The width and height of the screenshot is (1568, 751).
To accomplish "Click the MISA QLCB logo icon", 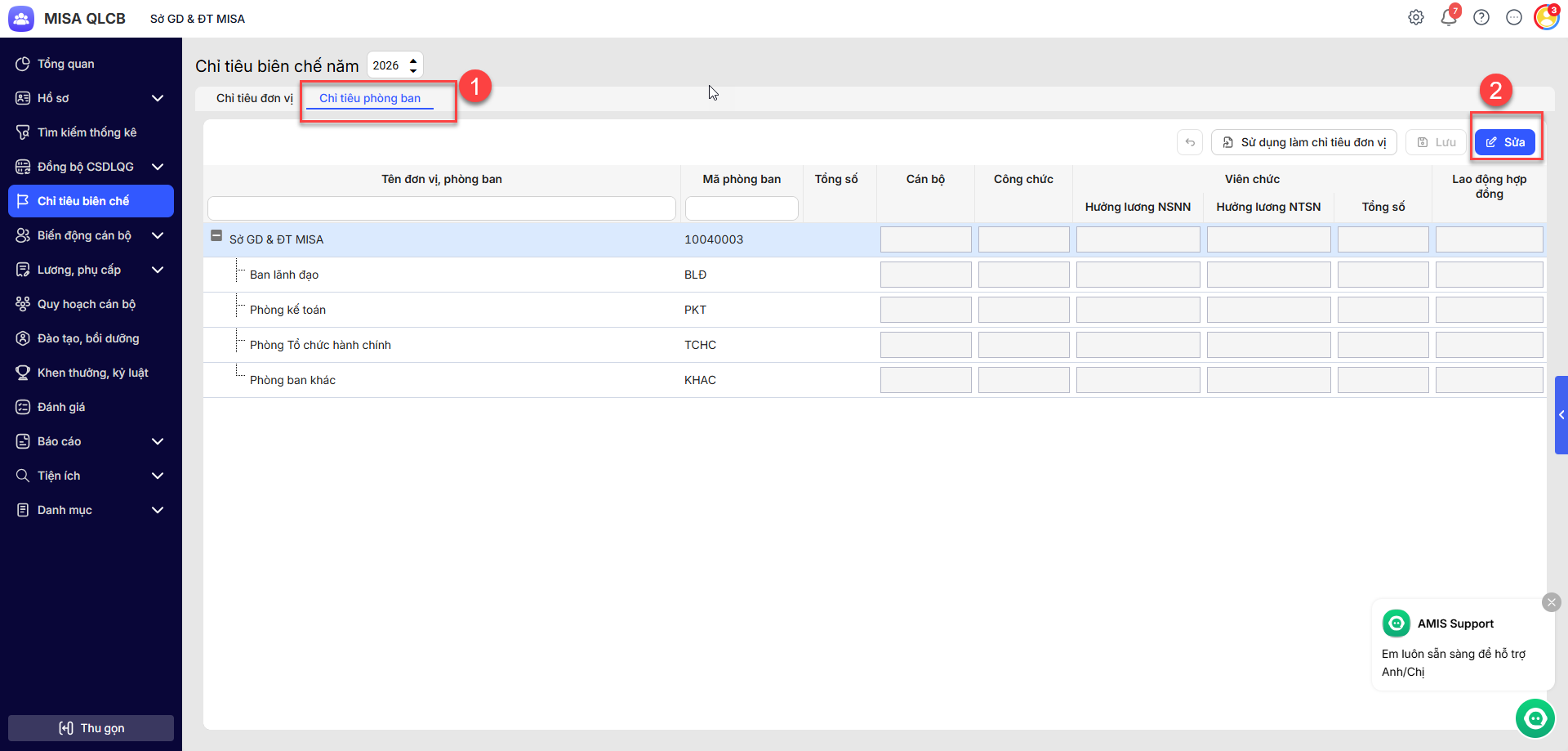I will click(21, 18).
